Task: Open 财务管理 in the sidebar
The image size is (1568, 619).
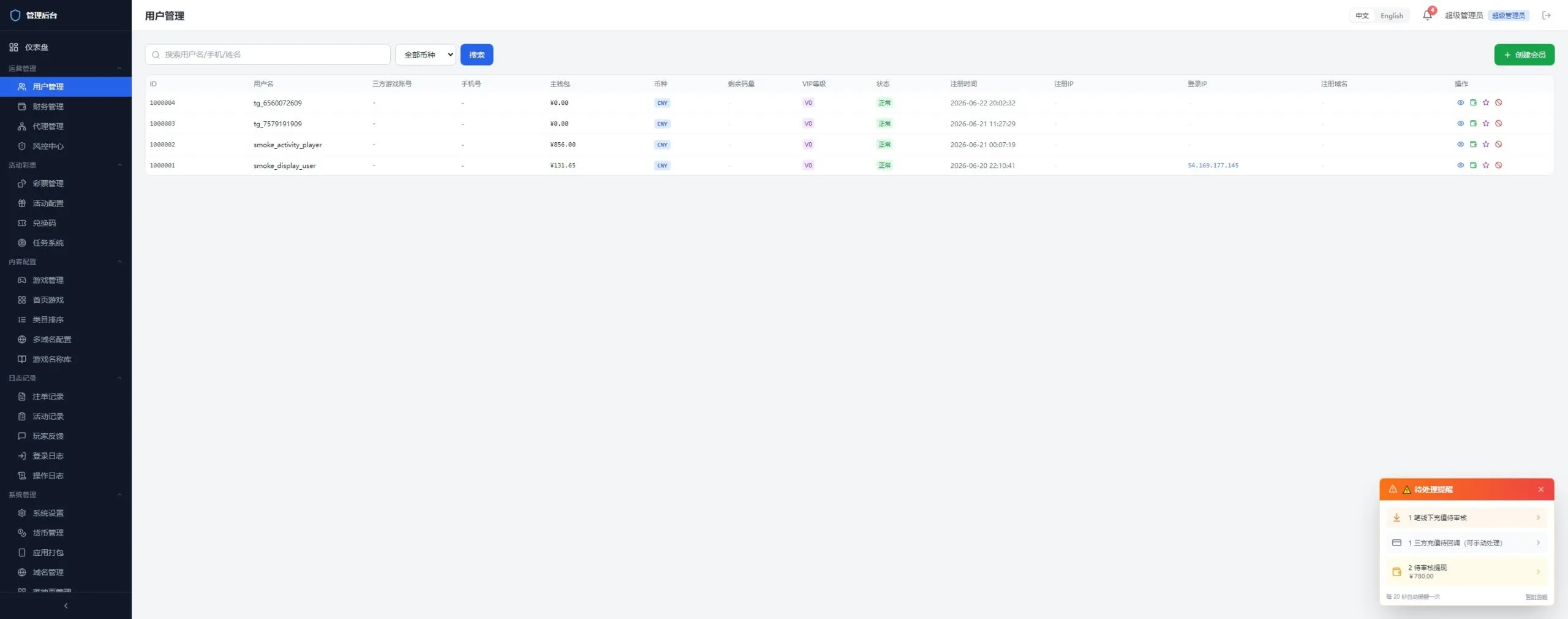Action: [x=66, y=107]
